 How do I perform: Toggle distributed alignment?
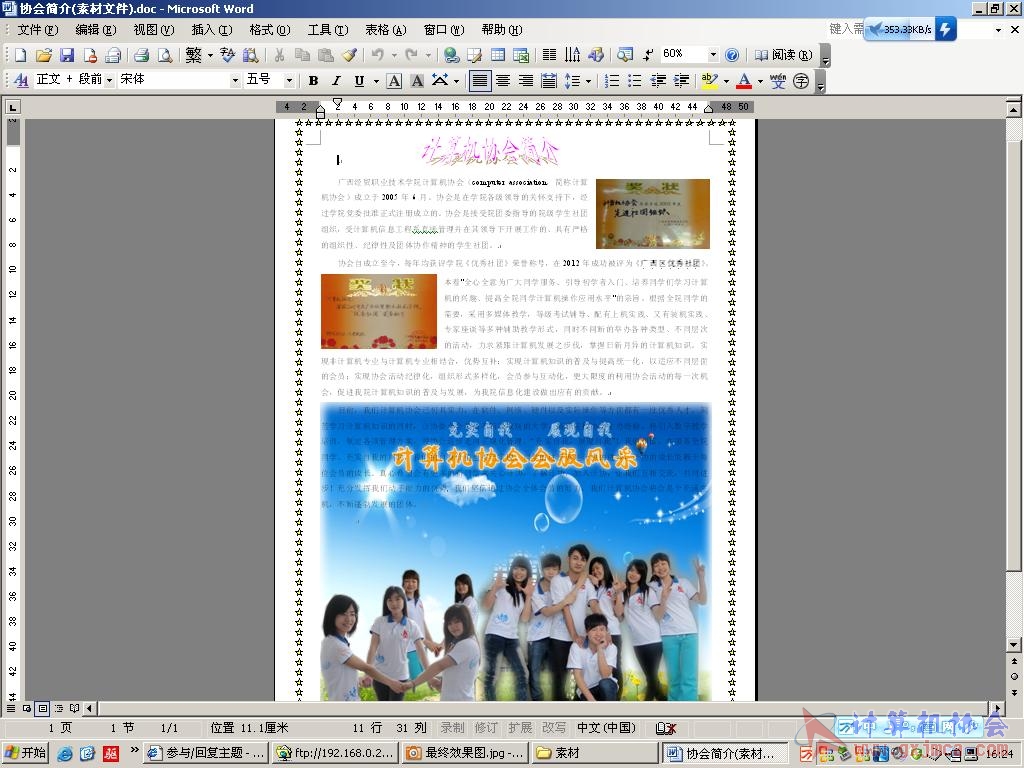tap(549, 80)
